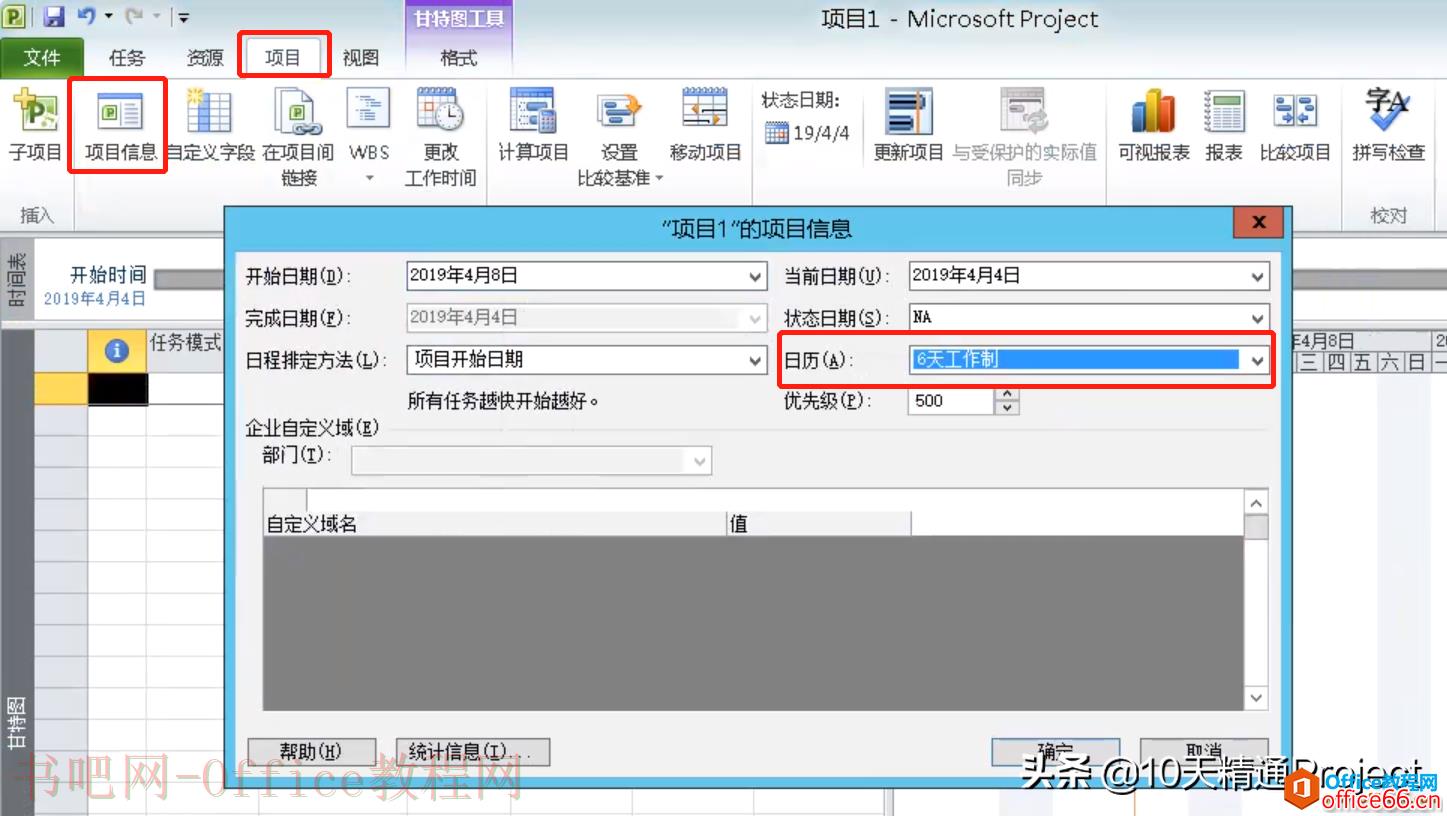Open the File (文件) tab

point(42,58)
